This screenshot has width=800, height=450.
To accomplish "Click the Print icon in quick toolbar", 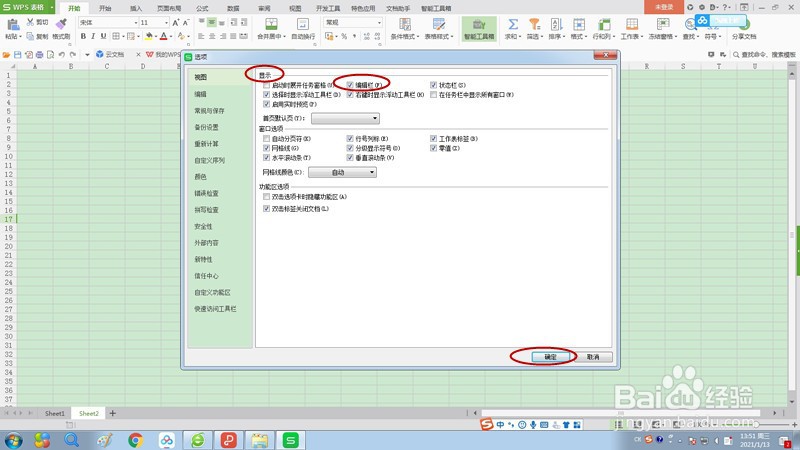I will tap(39, 55).
